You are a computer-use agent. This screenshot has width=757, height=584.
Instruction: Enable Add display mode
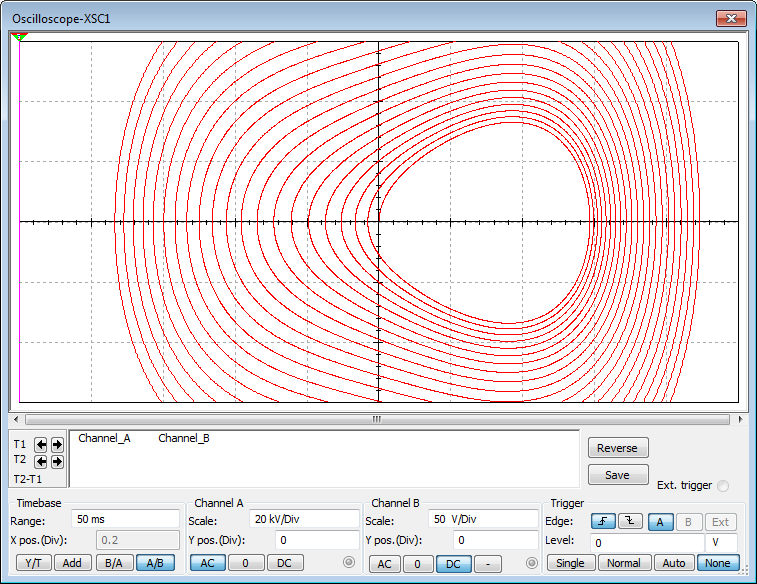coord(72,563)
